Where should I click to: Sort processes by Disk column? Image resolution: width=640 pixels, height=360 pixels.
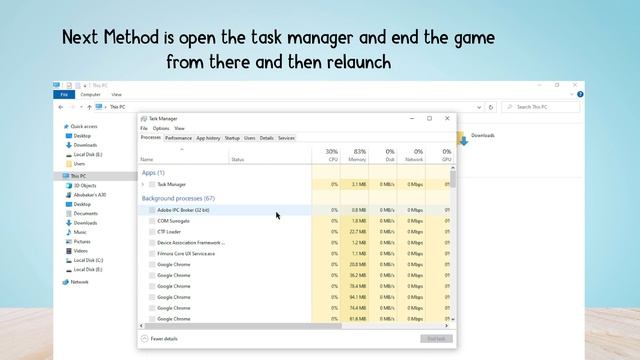click(383, 155)
